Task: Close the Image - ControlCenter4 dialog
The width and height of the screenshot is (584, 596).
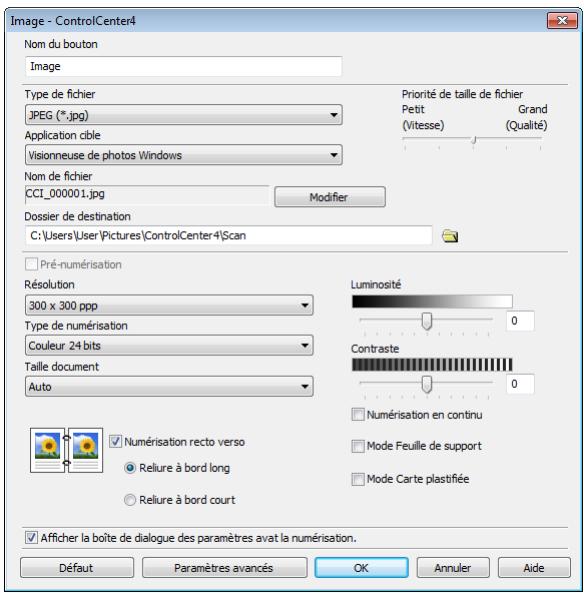Action: (562, 20)
